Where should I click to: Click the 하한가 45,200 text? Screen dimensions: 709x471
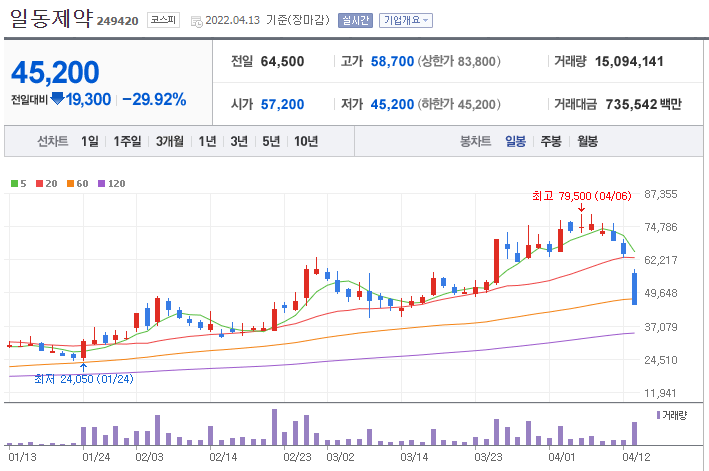[459, 104]
